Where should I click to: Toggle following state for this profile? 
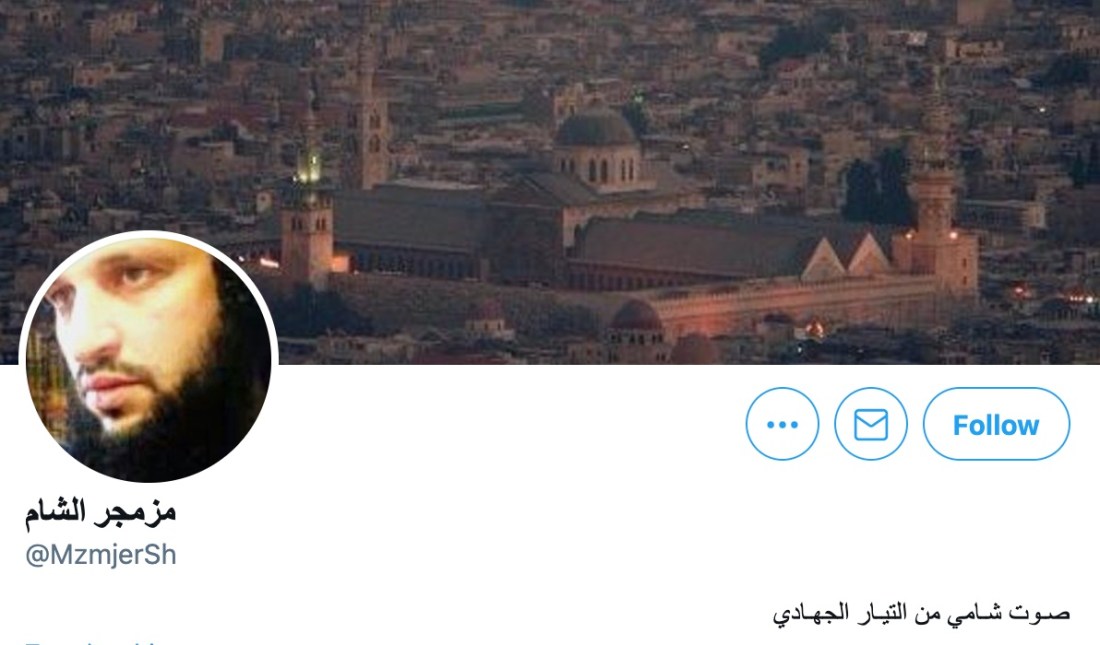tap(996, 424)
